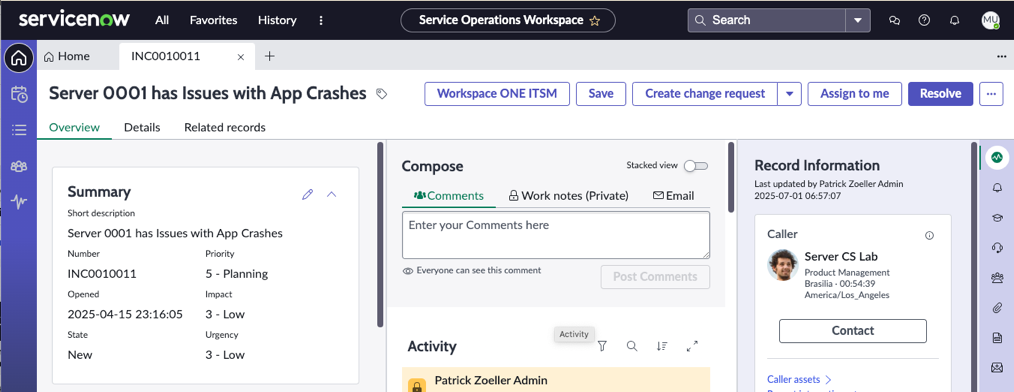Open the graduation cap icon in right sidebar

(x=997, y=217)
